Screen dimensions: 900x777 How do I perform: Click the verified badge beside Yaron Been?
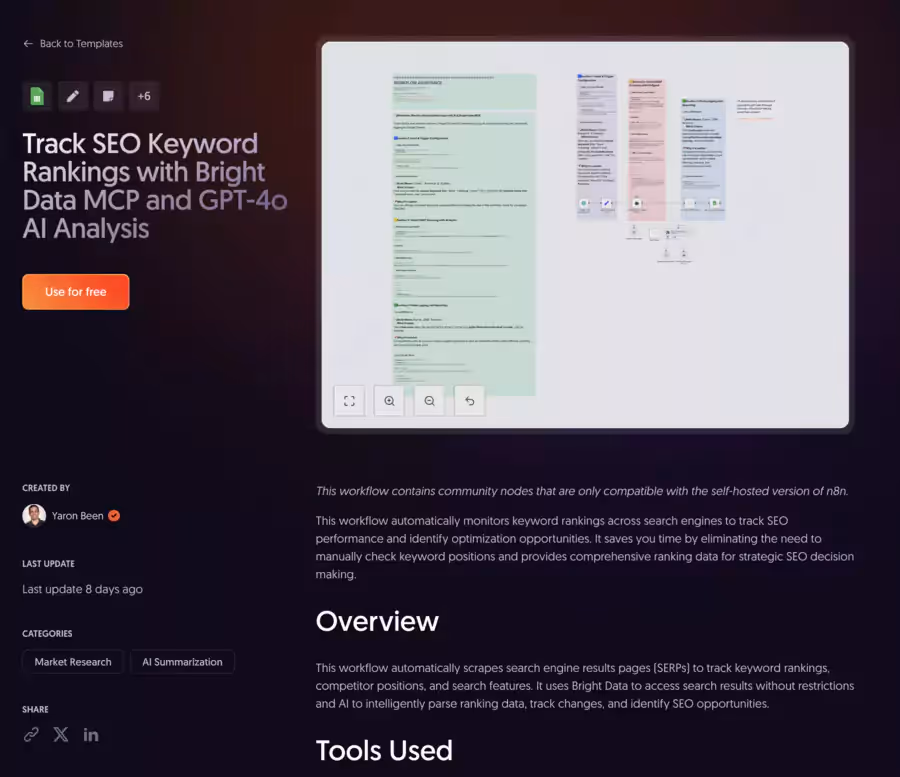pyautogui.click(x=114, y=515)
